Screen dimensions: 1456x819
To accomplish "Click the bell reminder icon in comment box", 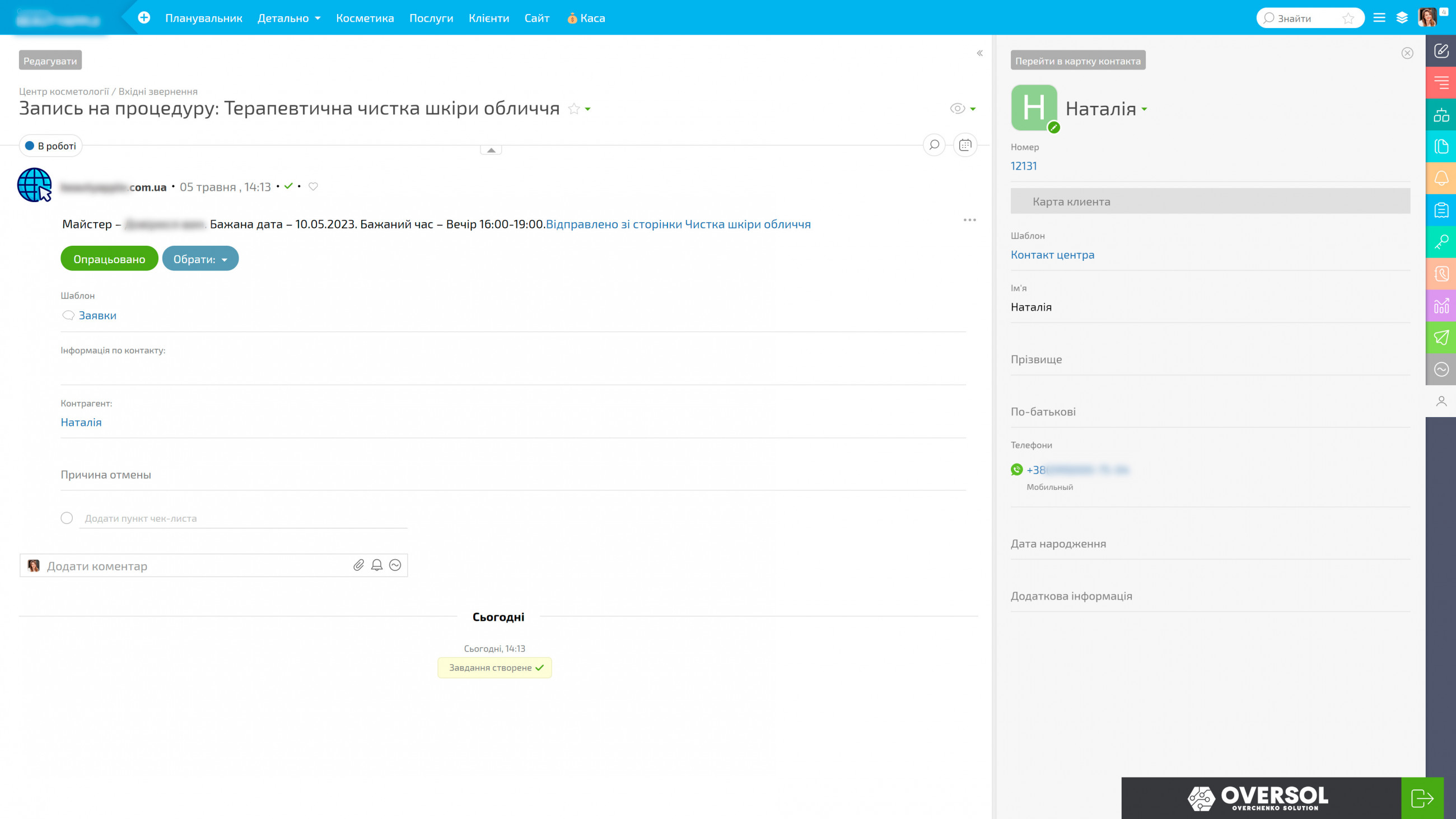I will coord(377,565).
